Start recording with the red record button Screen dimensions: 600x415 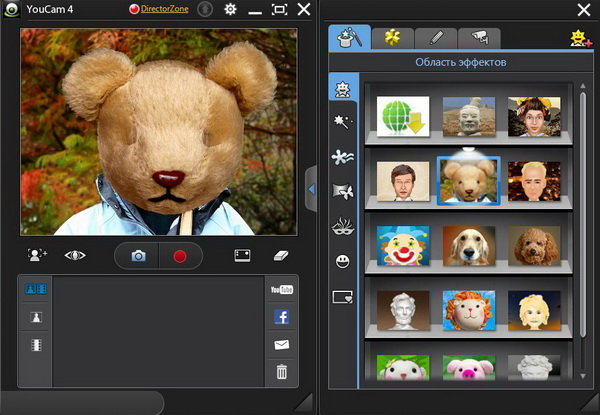(180, 256)
